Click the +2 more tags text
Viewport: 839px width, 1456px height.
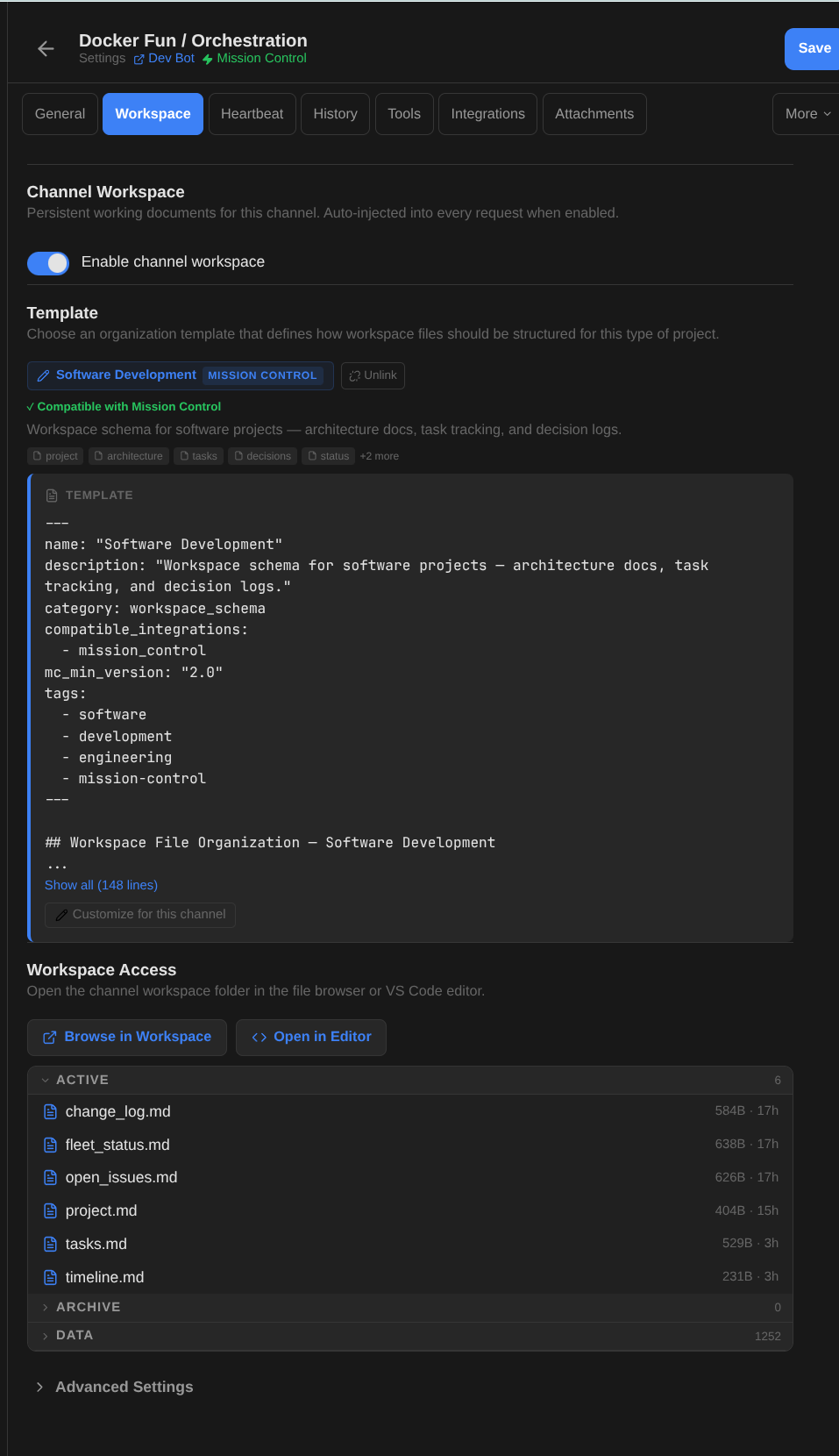click(x=380, y=456)
